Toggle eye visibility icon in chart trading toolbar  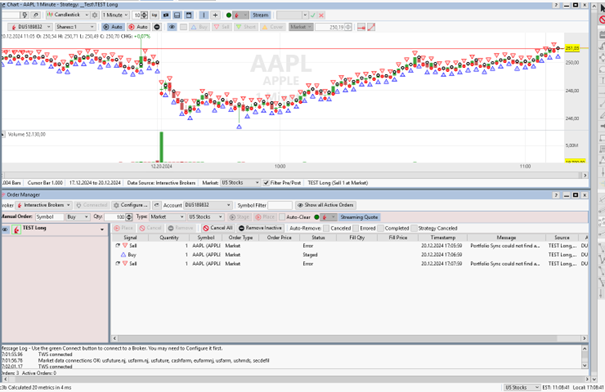172,27
